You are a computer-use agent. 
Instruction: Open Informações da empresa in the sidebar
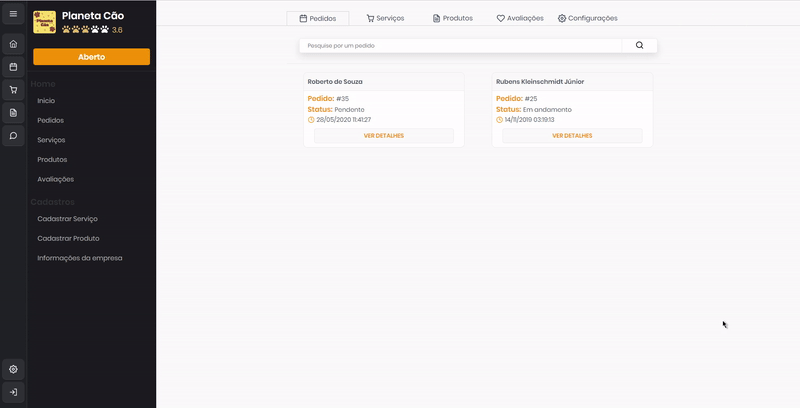click(x=80, y=258)
